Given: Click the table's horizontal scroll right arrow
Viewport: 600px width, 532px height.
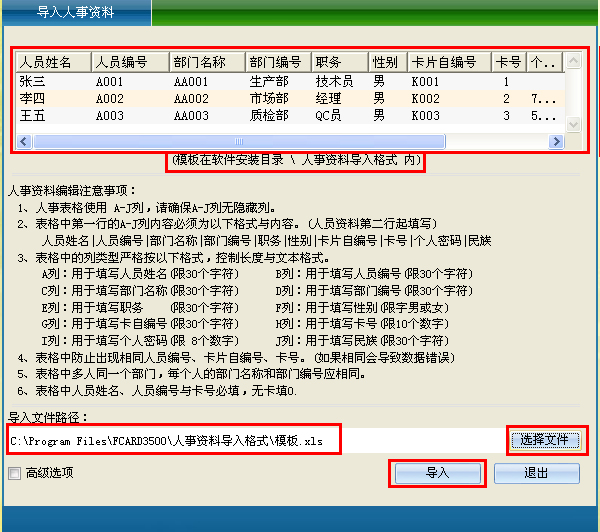Looking at the screenshot, I should [556, 142].
